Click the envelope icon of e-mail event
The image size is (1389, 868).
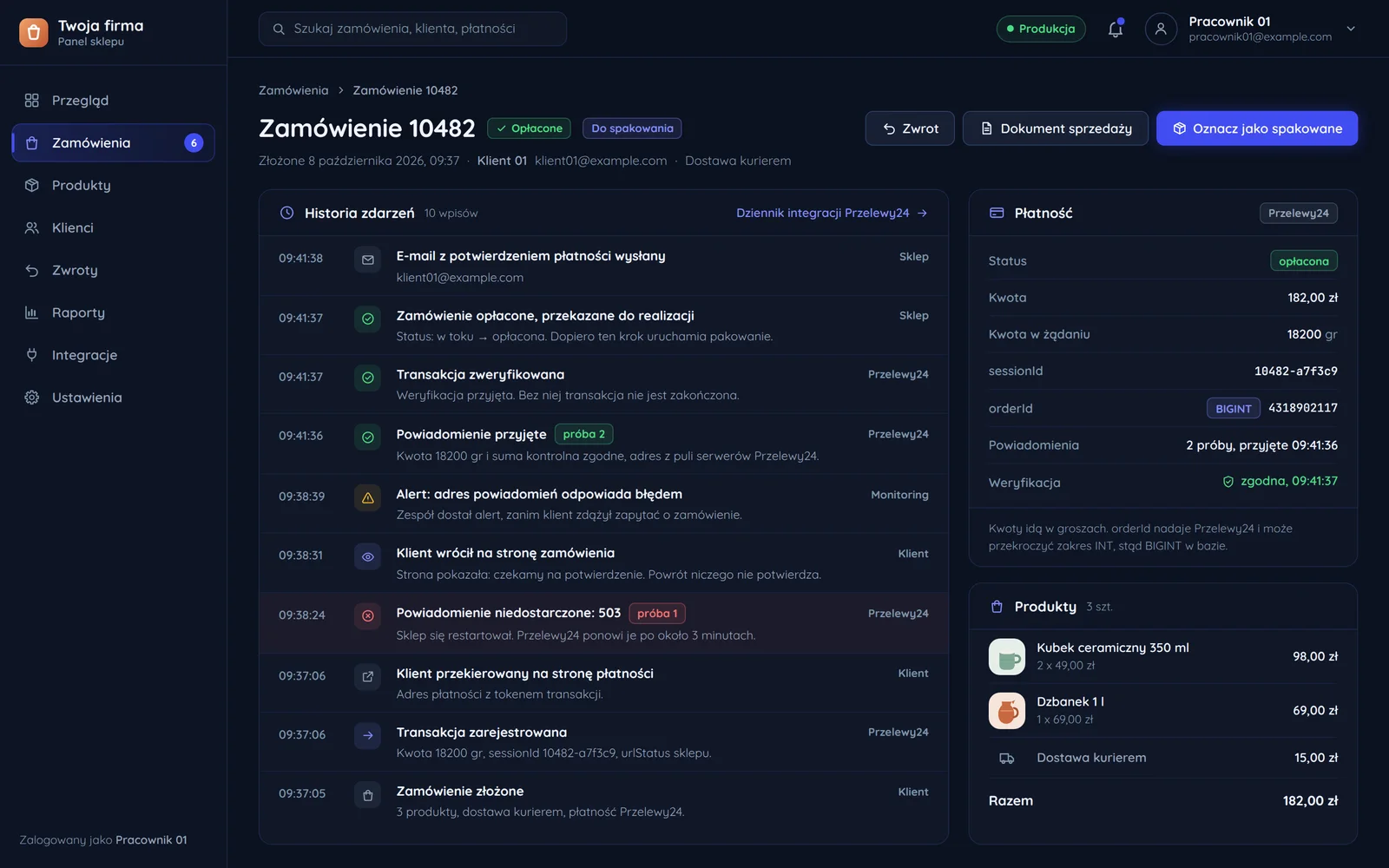pyautogui.click(x=368, y=260)
